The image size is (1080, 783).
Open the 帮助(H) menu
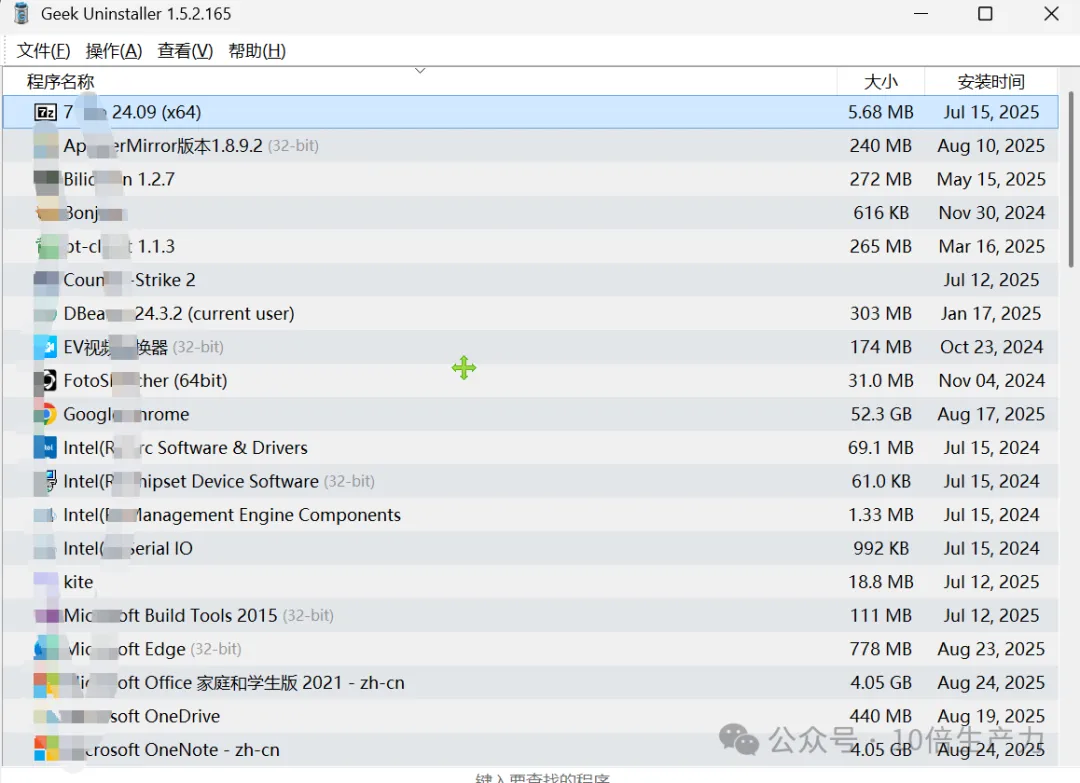click(257, 51)
